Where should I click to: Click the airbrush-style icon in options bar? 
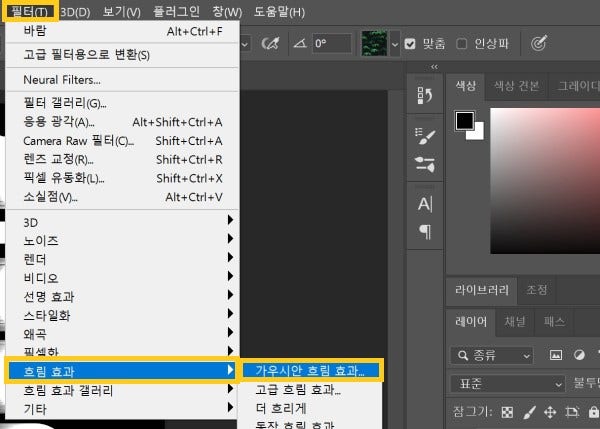click(x=270, y=44)
